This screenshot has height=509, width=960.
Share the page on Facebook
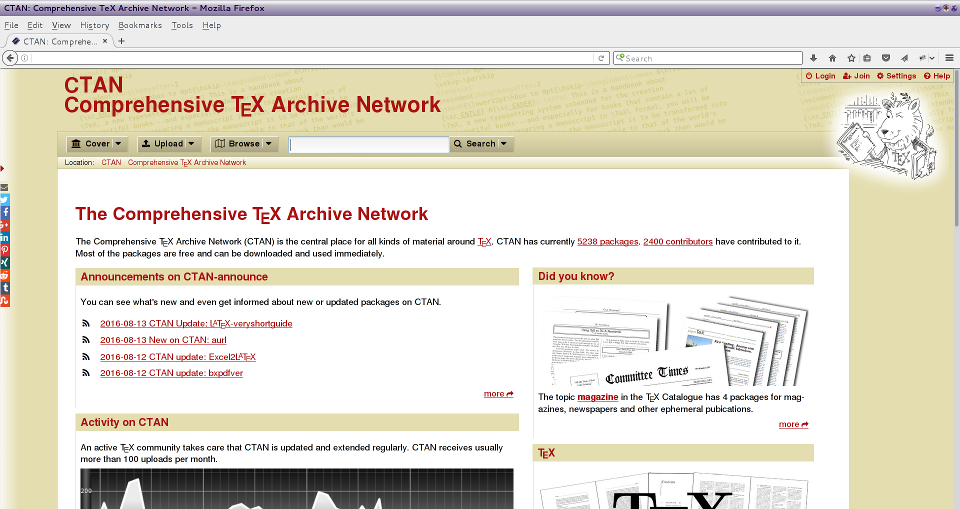coord(4,212)
